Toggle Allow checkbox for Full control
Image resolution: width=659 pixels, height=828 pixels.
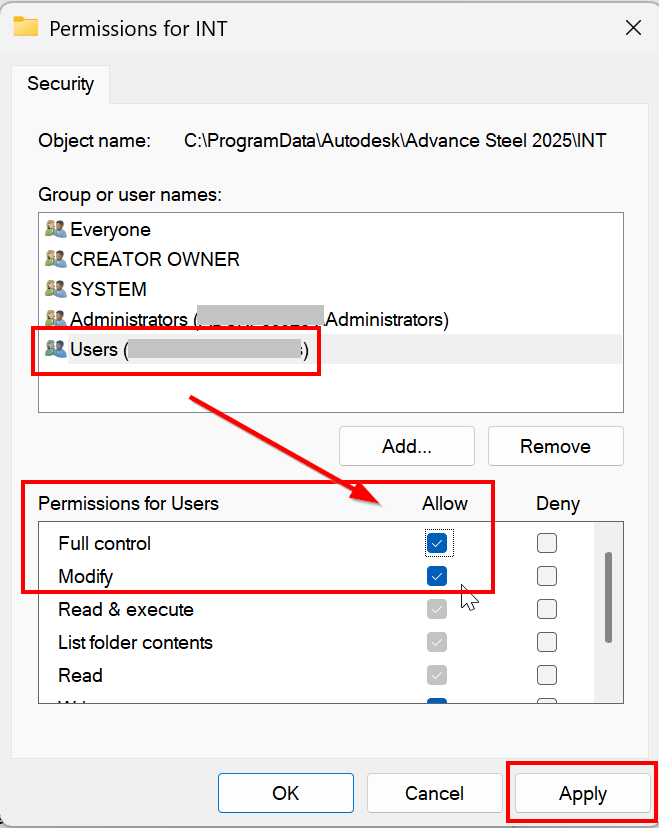tap(437, 544)
